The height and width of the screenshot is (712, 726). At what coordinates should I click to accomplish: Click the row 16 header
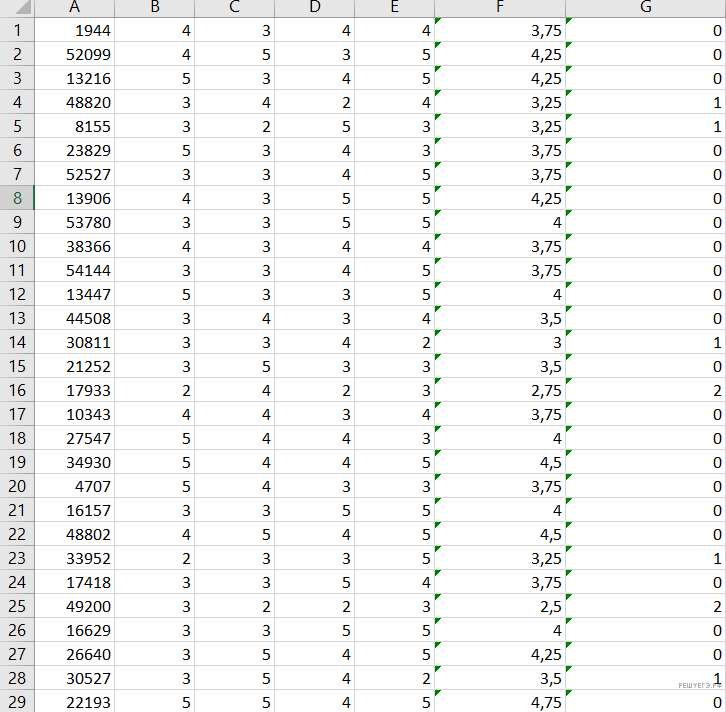point(16,390)
